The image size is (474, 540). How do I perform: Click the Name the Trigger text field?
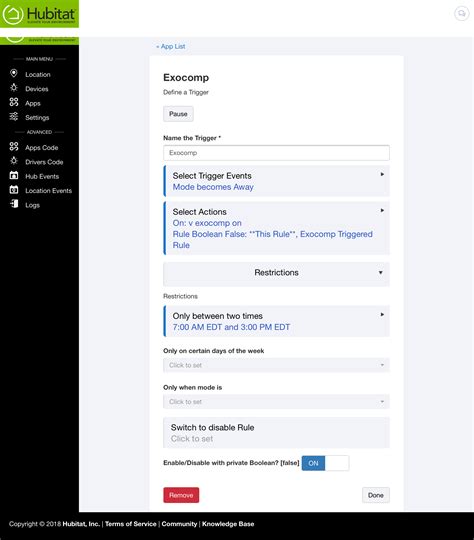click(x=276, y=153)
